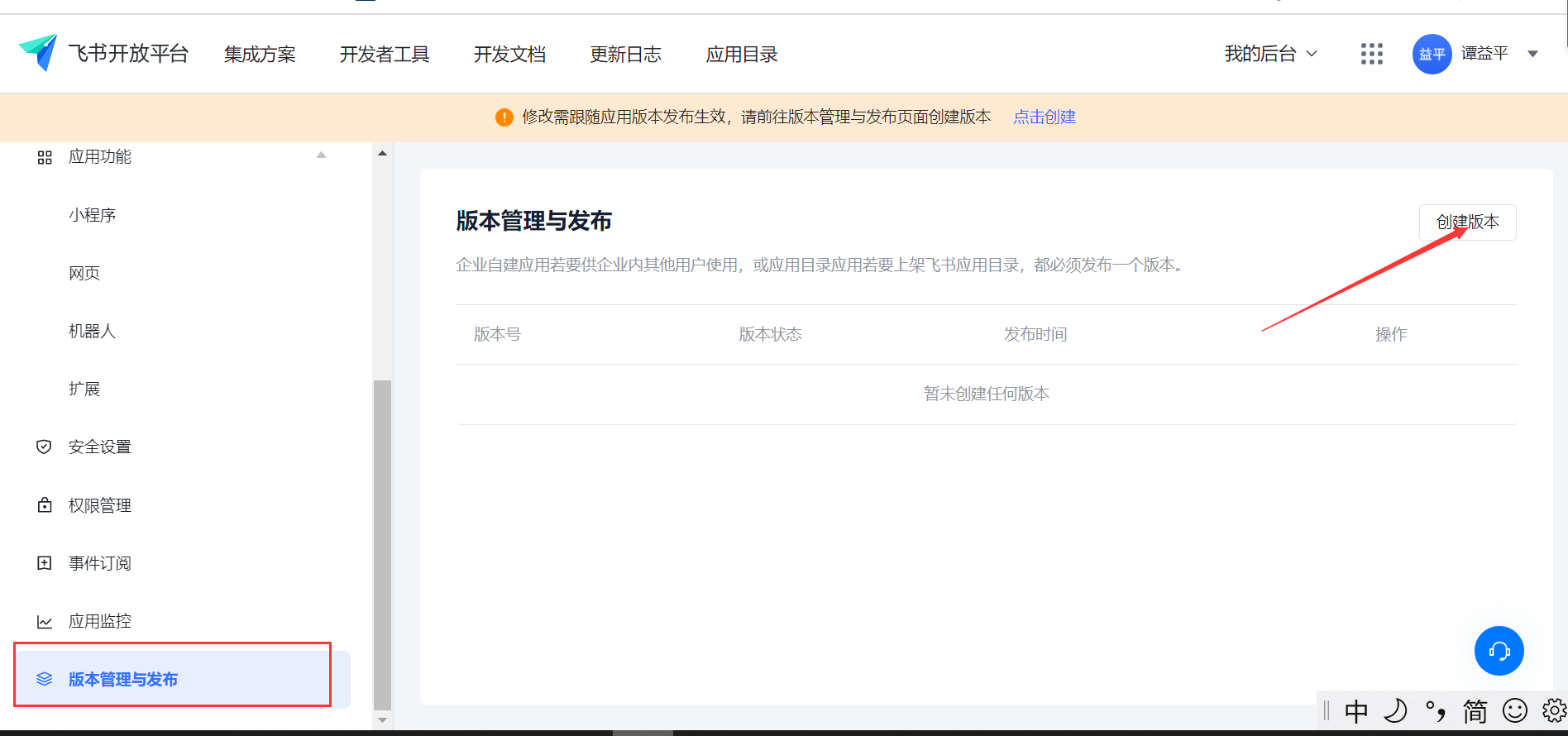Click the 权限管理 lock icon

click(x=45, y=505)
